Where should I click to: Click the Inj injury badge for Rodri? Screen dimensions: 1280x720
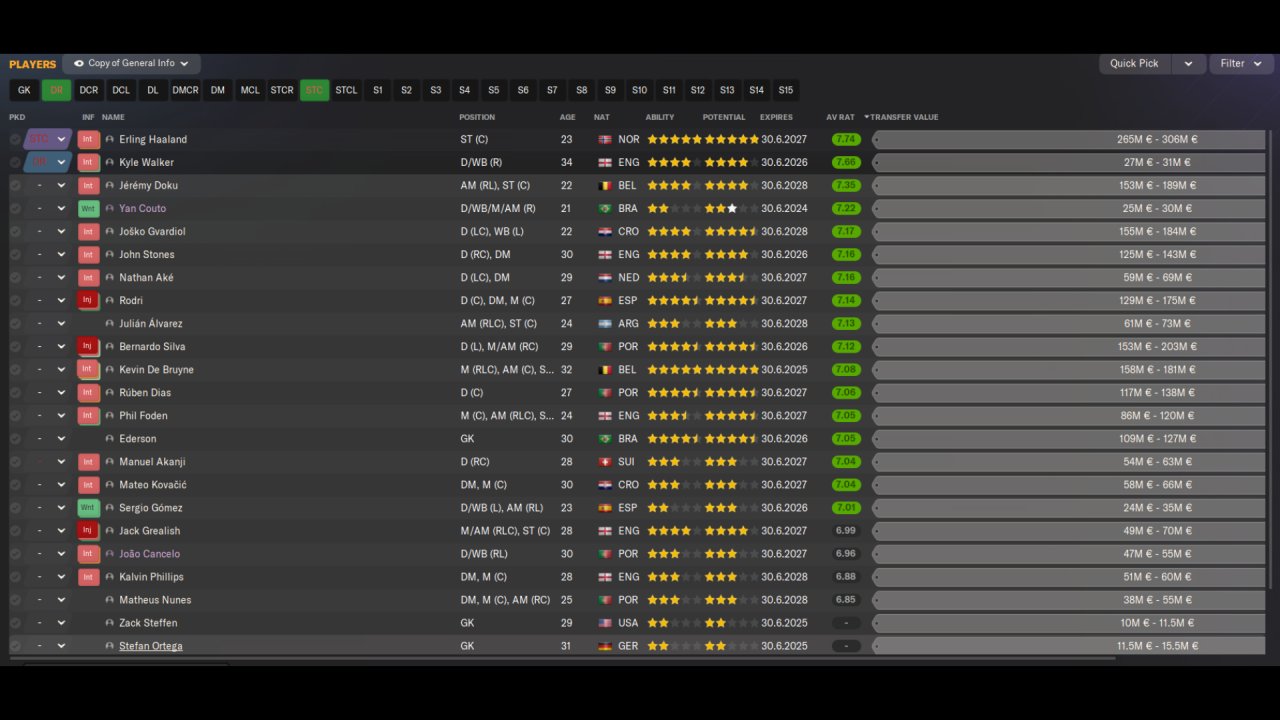88,300
